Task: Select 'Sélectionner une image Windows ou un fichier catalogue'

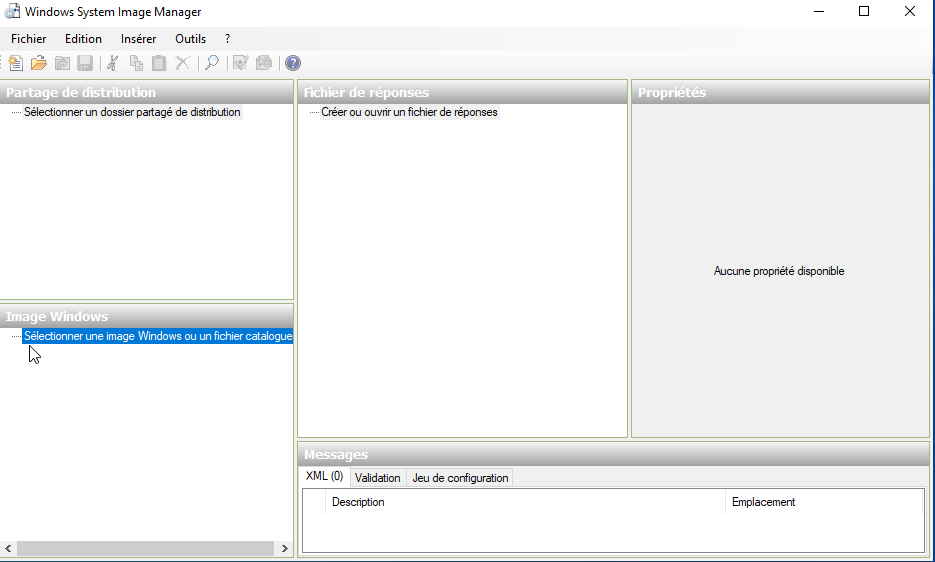Action: tap(158, 336)
